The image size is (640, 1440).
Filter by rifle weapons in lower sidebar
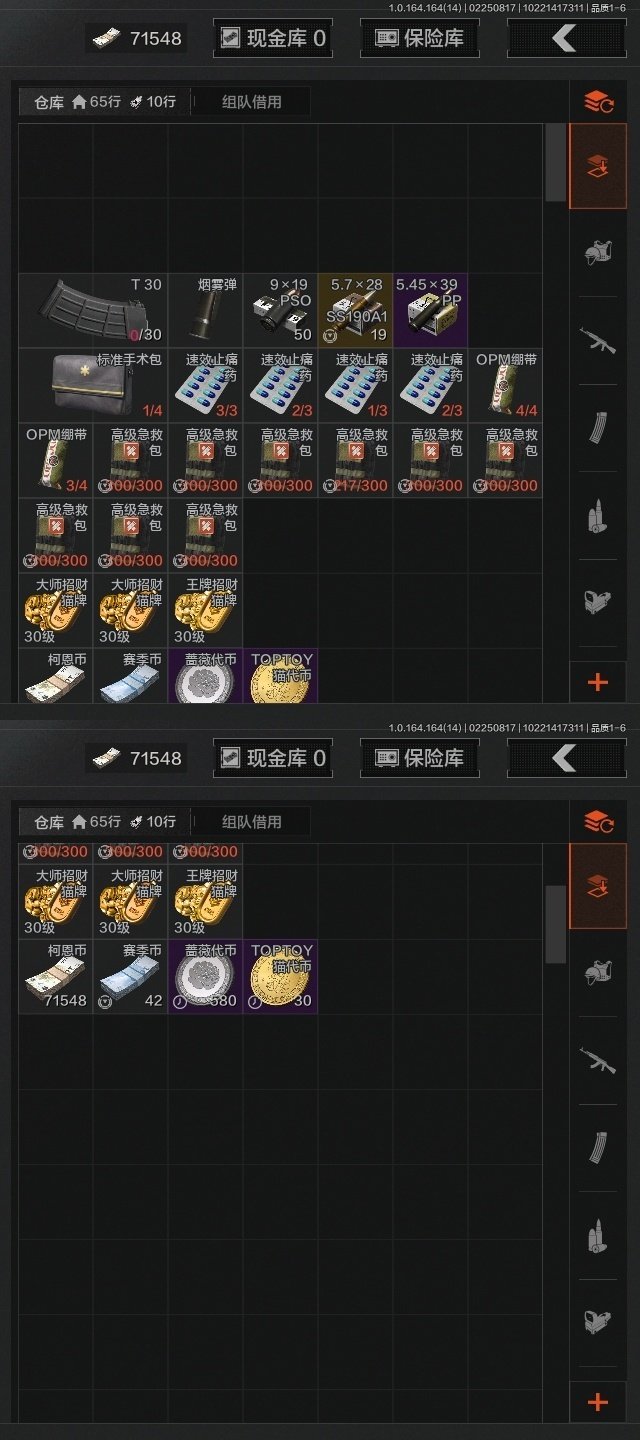coord(598,1061)
